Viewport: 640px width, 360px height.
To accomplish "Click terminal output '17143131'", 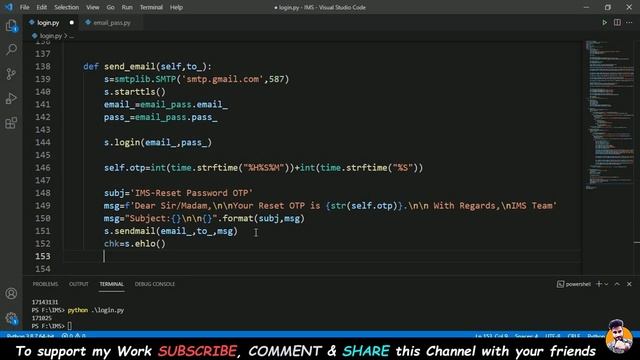I will click(45, 302).
